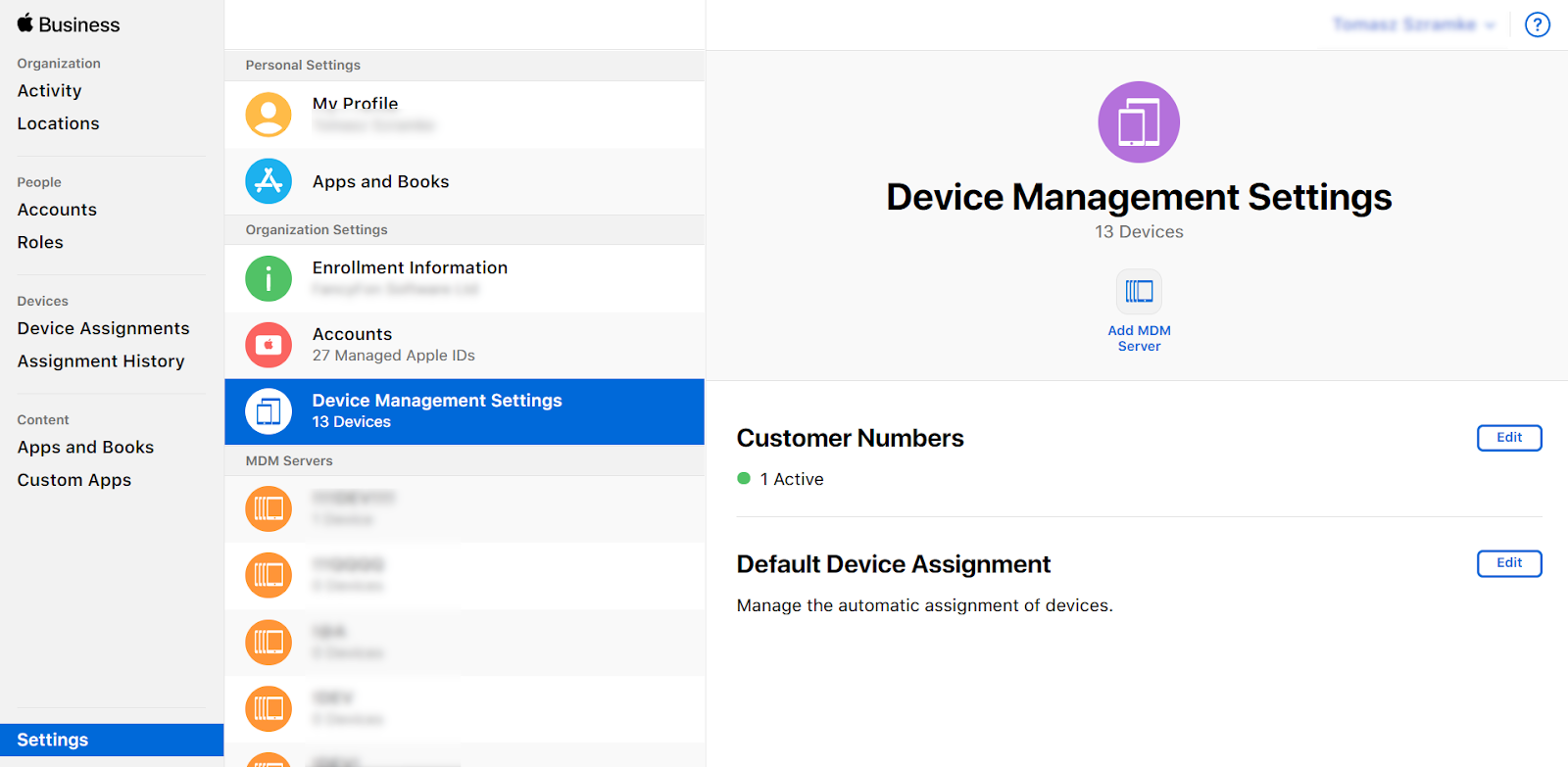Click the third orange MDM server icon
Viewport: 1568px width, 767px height.
[269, 642]
